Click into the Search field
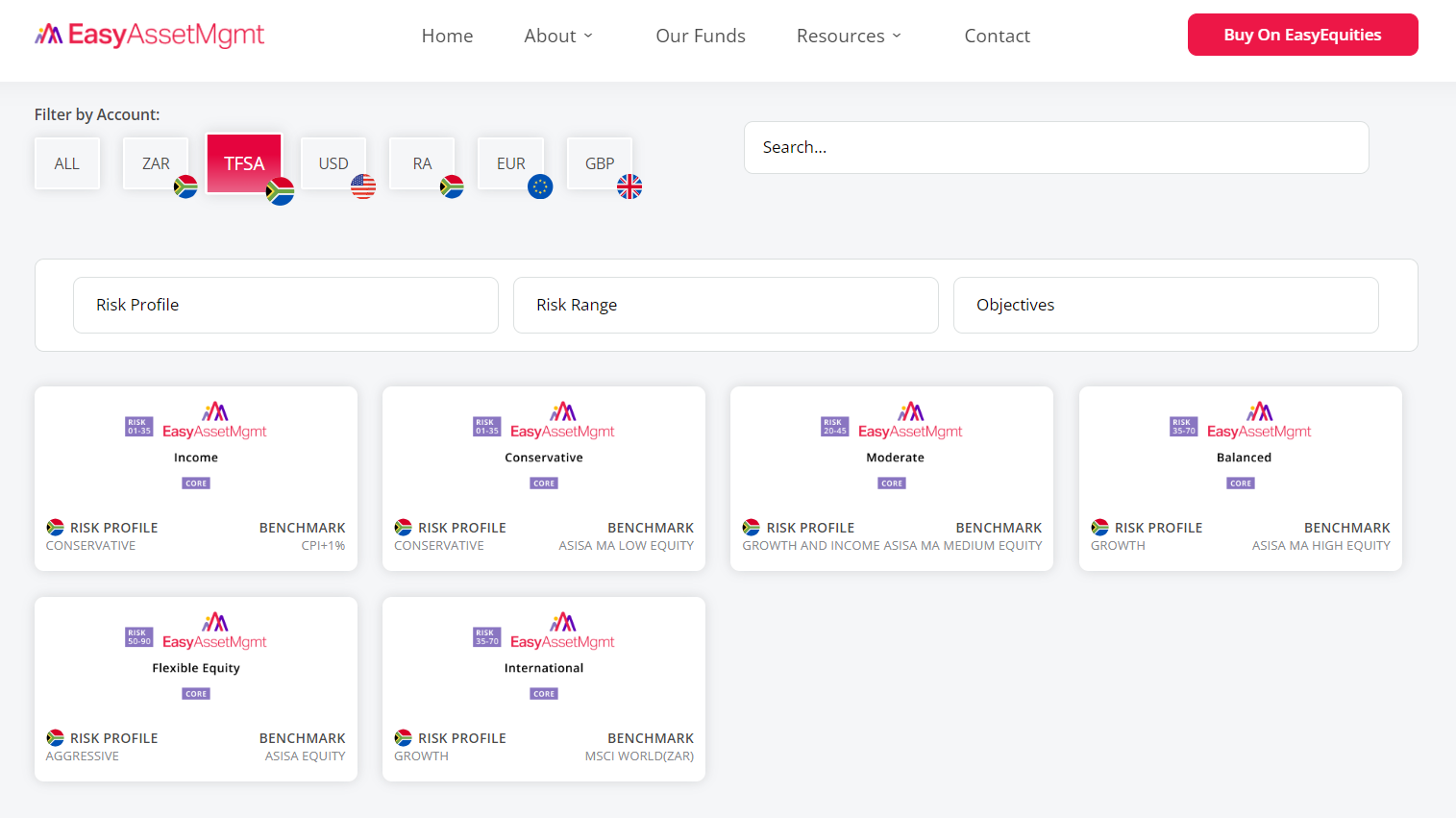 tap(1056, 147)
